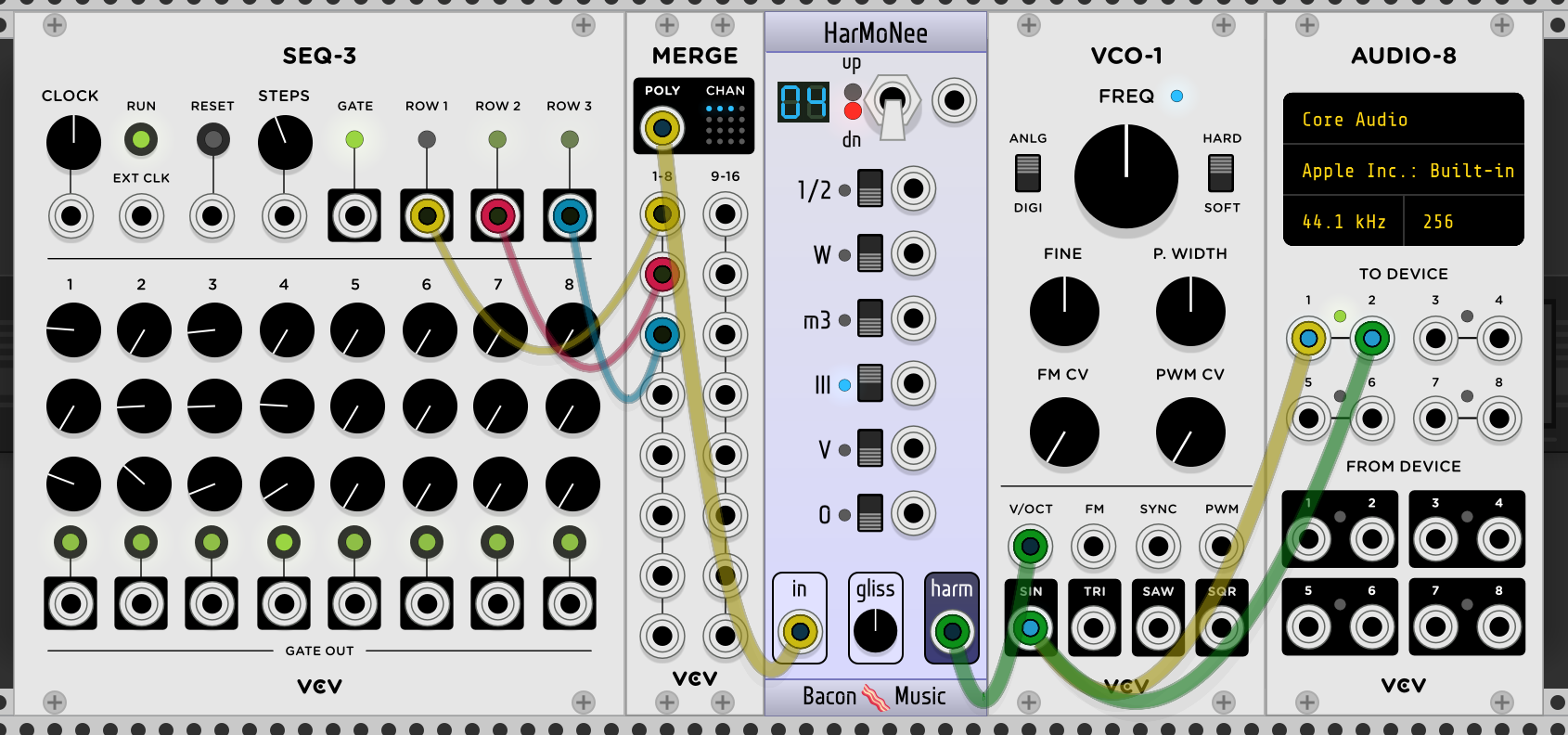The width and height of the screenshot is (1568, 735).
Task: Open the Core Audio driver menu
Action: [x=1404, y=119]
